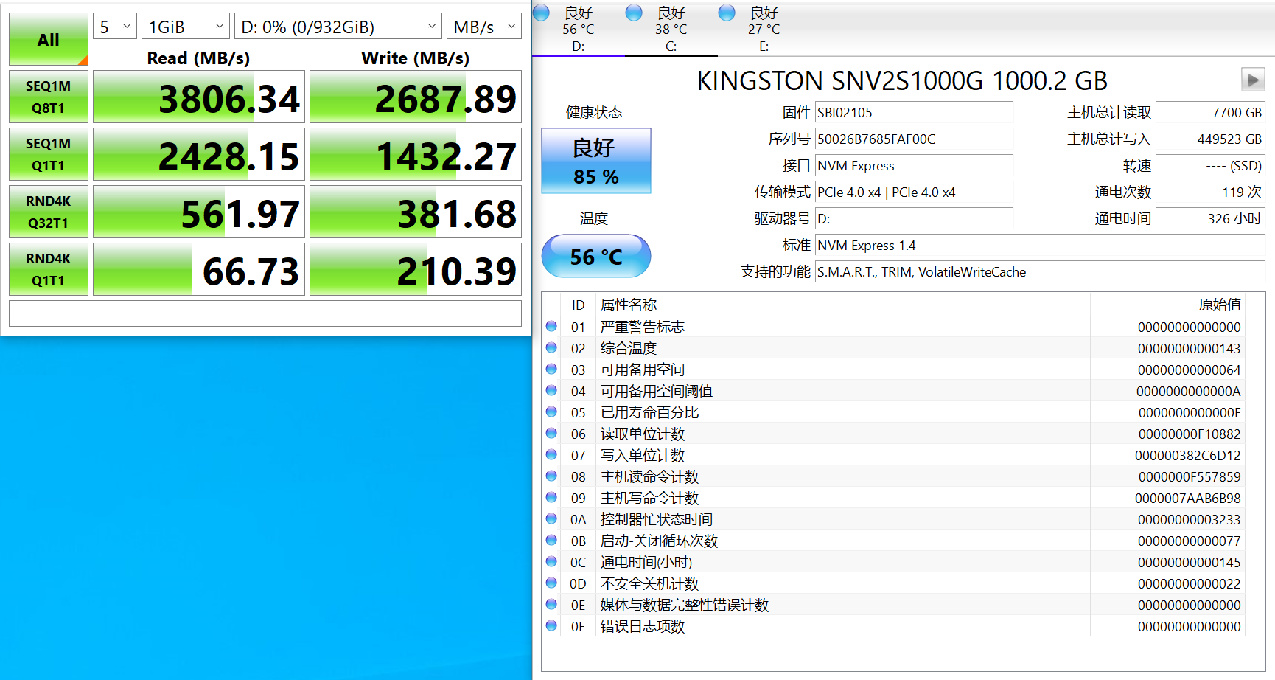Open test count dropdown showing 5

pyautogui.click(x=116, y=27)
